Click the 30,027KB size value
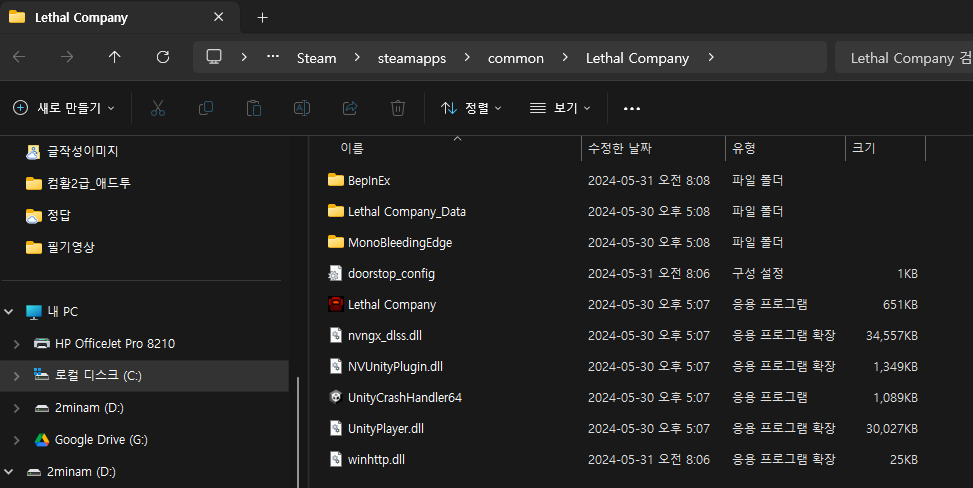Image resolution: width=973 pixels, height=488 pixels. pos(892,428)
